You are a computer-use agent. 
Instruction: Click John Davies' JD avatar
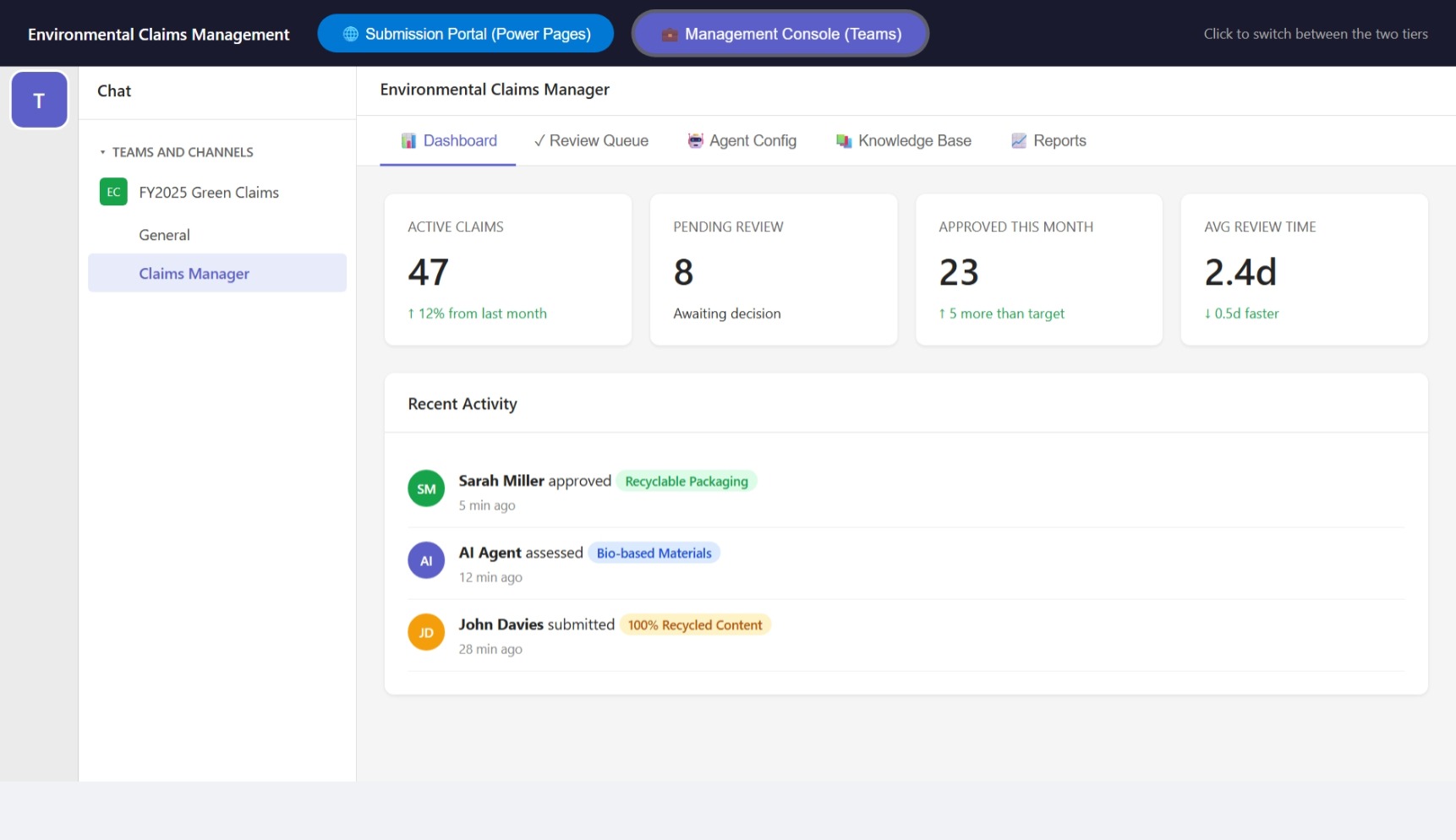click(426, 632)
